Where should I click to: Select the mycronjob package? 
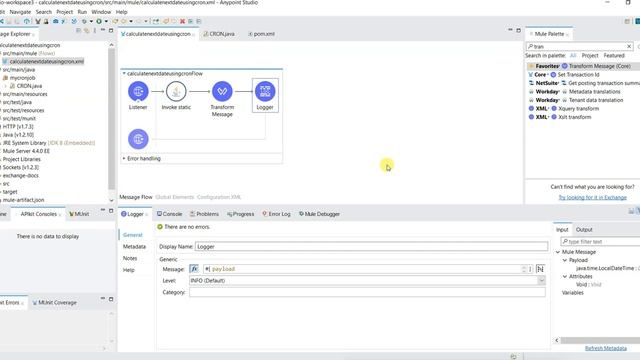(x=22, y=78)
